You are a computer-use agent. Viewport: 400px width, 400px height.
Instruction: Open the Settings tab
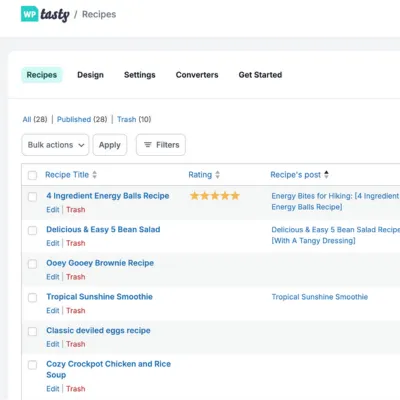point(140,75)
